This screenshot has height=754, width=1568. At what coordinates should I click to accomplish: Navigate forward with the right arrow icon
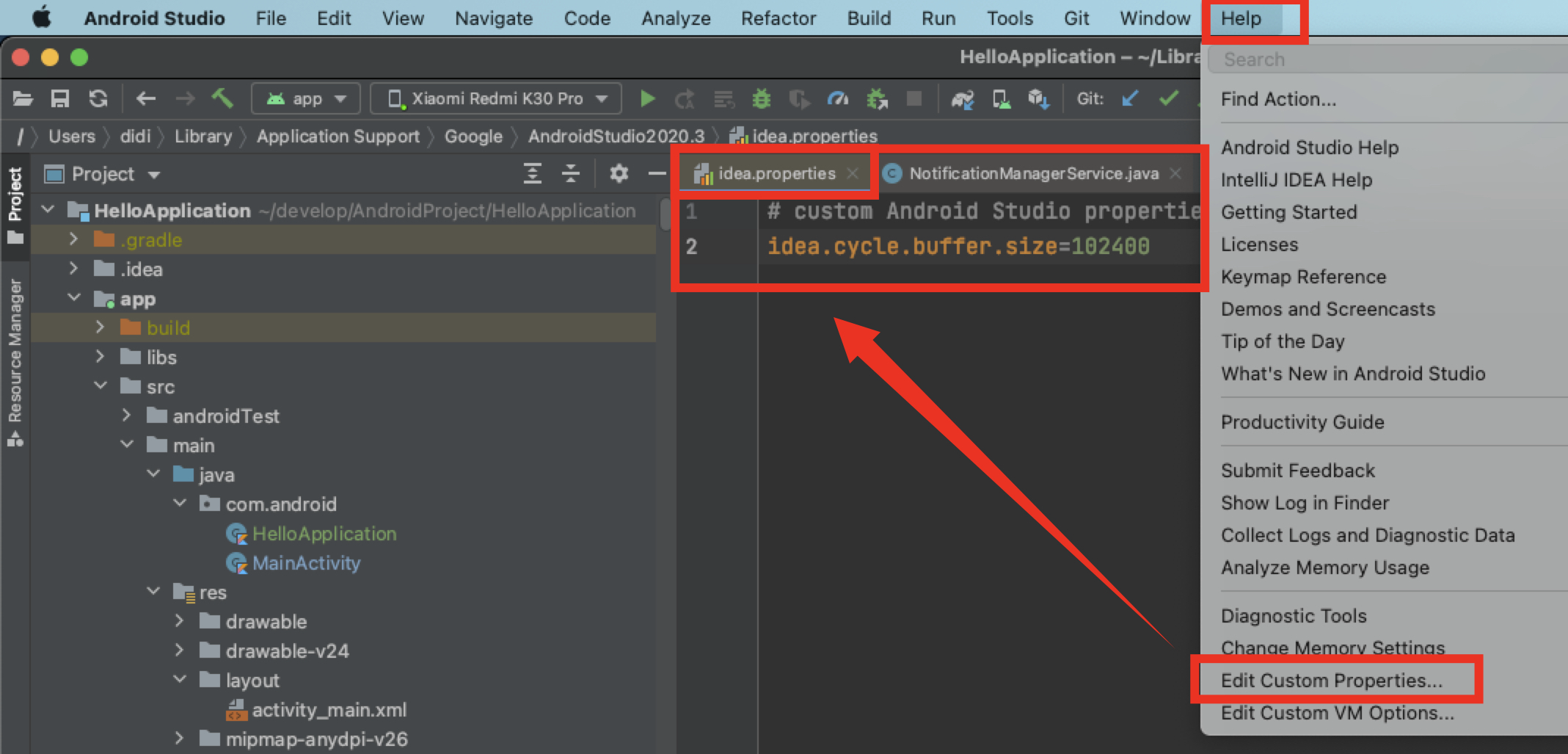[185, 98]
